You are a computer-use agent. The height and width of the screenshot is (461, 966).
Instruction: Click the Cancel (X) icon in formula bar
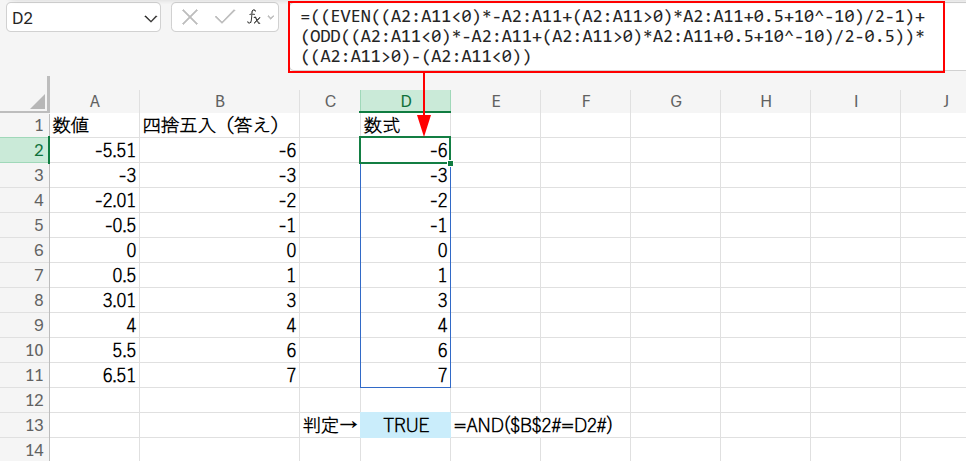click(x=190, y=18)
